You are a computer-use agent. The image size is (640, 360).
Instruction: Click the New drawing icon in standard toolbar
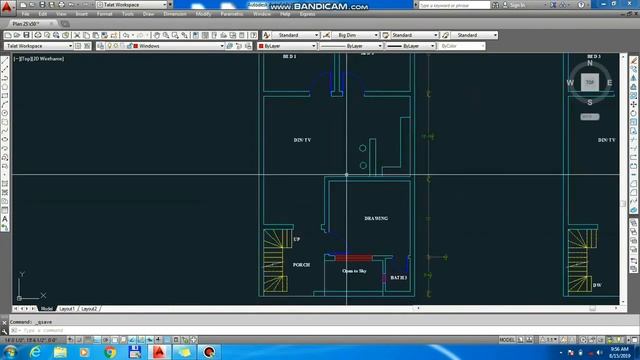coord(8,36)
